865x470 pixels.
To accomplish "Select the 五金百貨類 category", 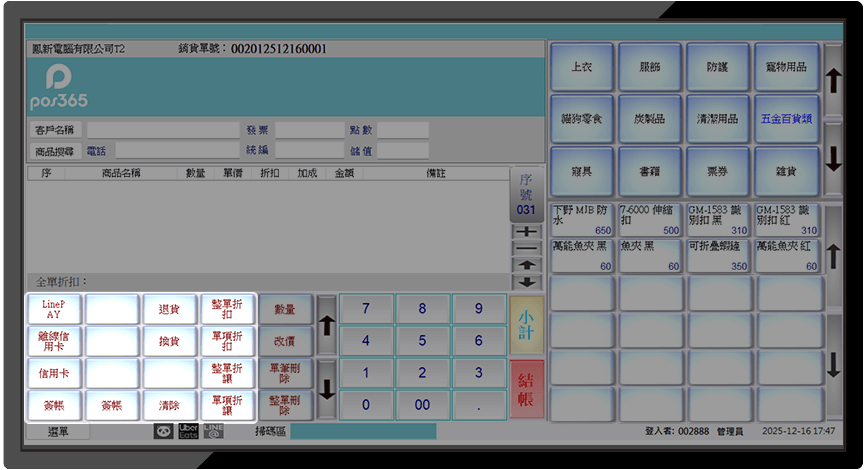I will pos(786,118).
